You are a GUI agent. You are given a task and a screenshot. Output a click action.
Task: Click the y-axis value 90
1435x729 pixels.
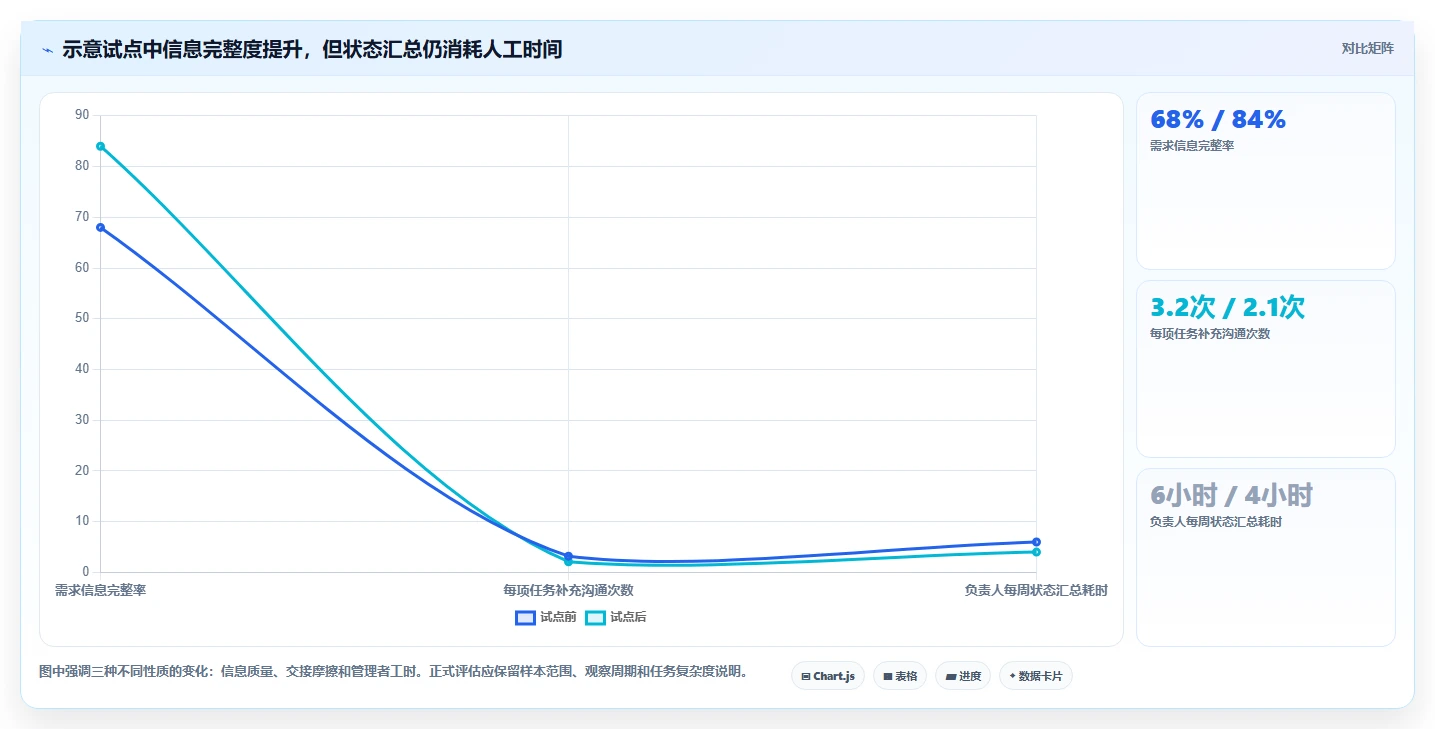point(82,115)
